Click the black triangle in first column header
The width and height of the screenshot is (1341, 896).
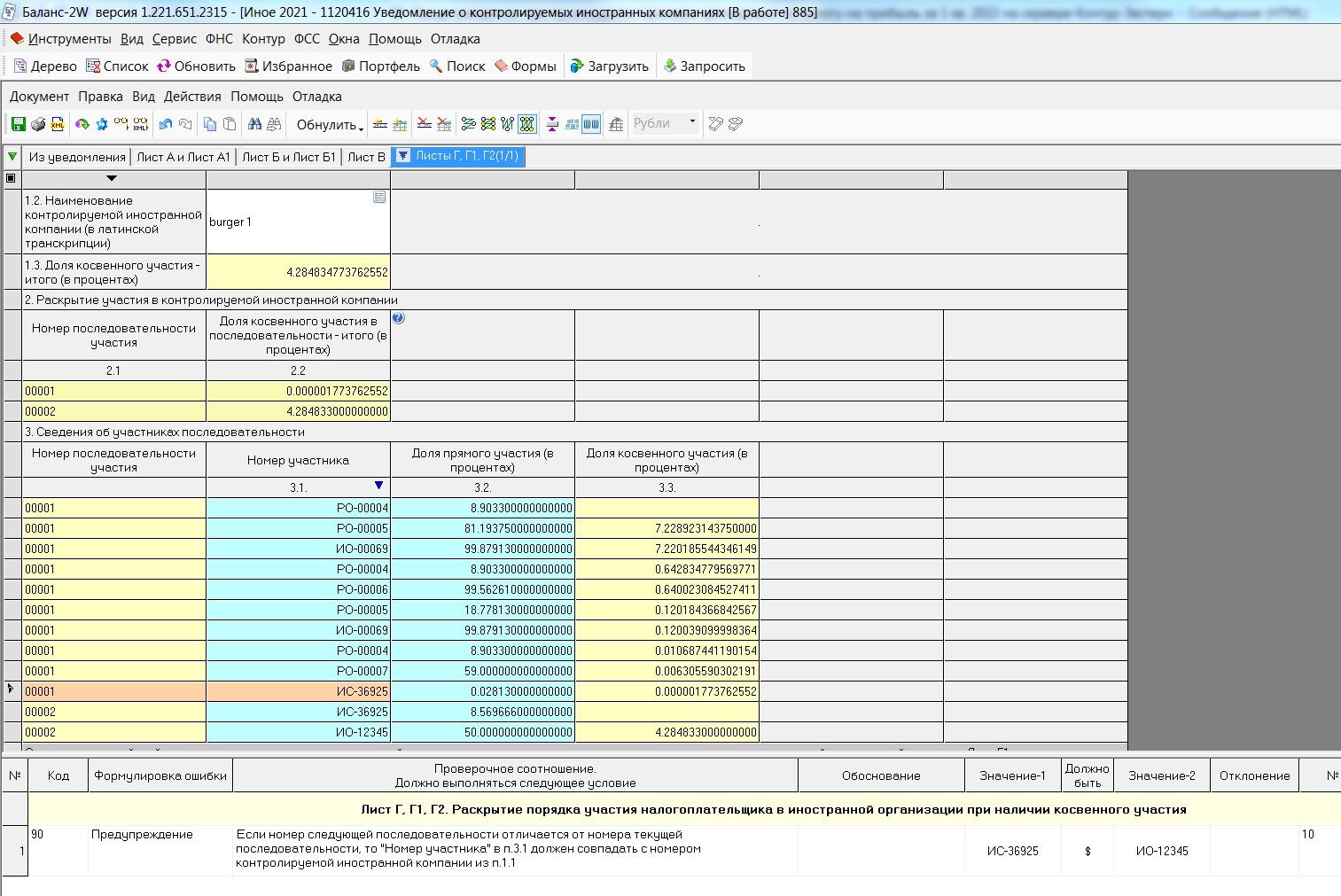tap(112, 179)
